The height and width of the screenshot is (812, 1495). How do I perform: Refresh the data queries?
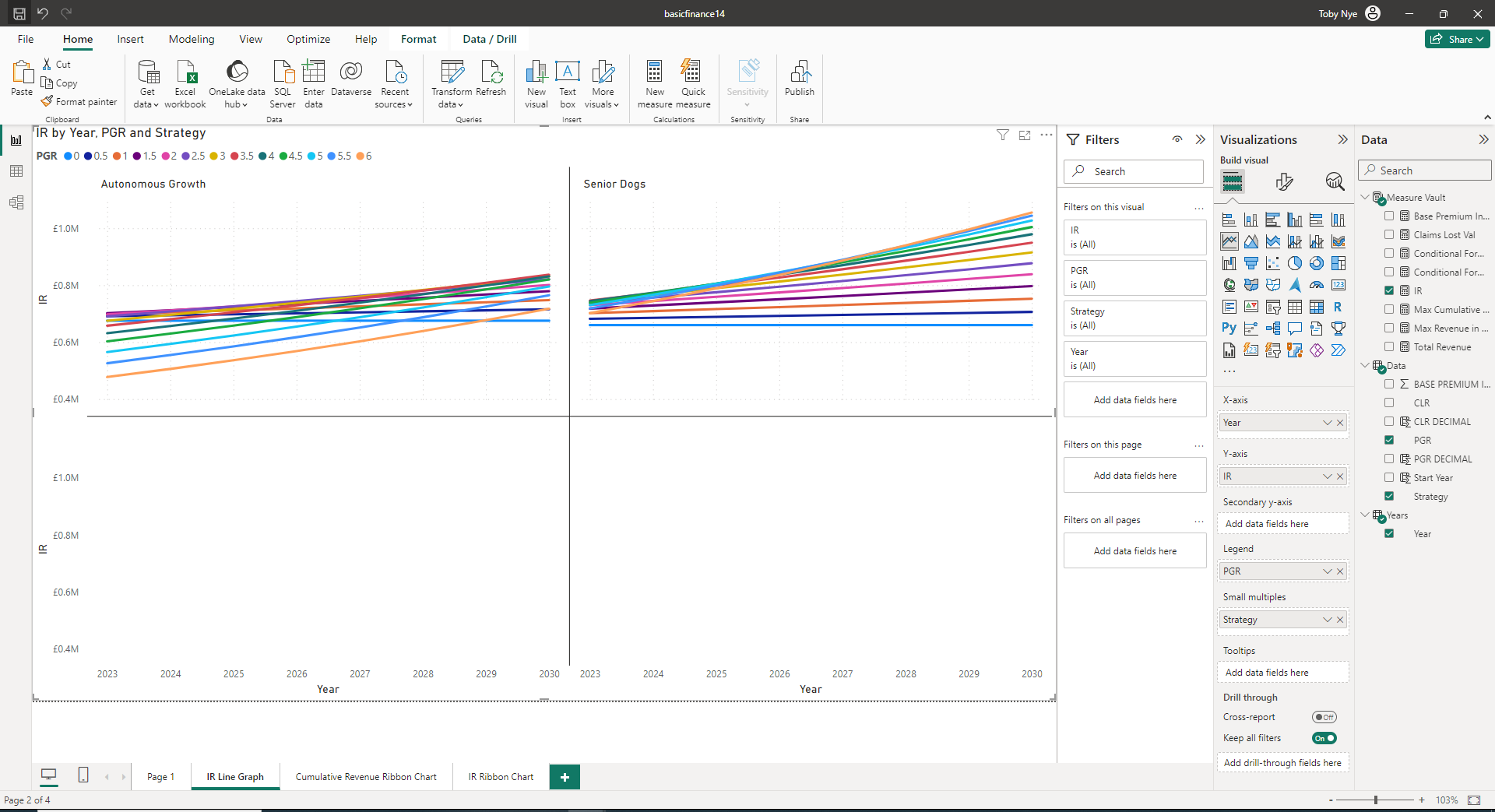tap(491, 78)
